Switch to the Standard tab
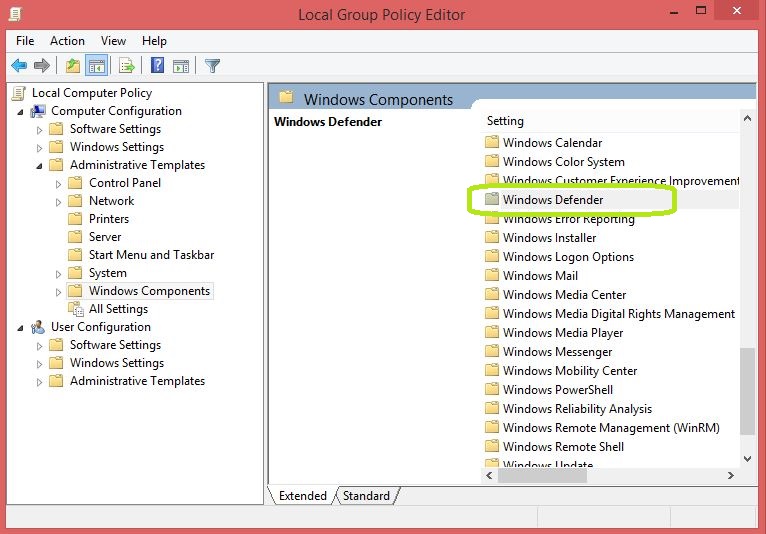Image resolution: width=766 pixels, height=534 pixels. 366,495
